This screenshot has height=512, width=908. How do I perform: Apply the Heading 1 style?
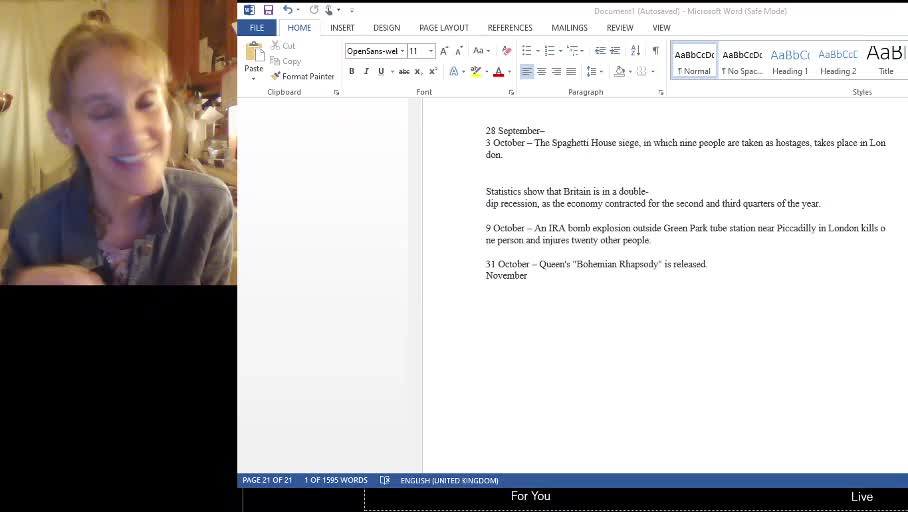tap(789, 61)
